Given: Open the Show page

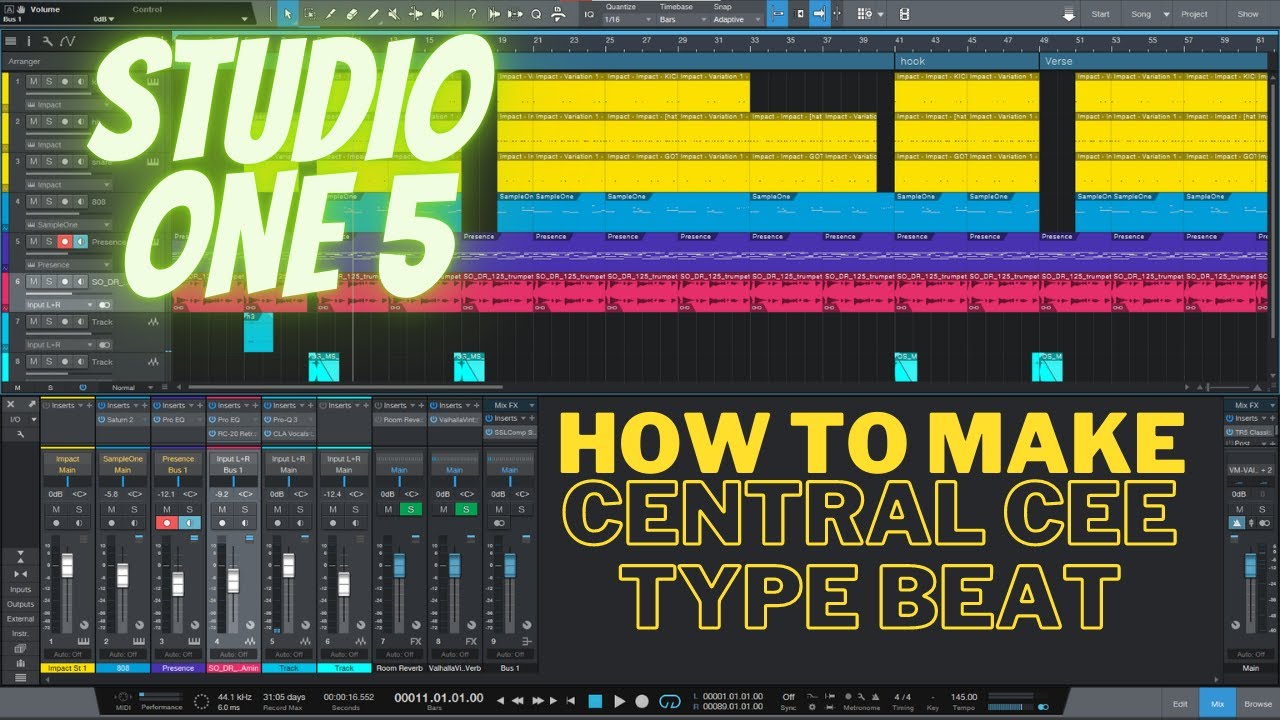Looking at the screenshot, I should tap(1248, 14).
